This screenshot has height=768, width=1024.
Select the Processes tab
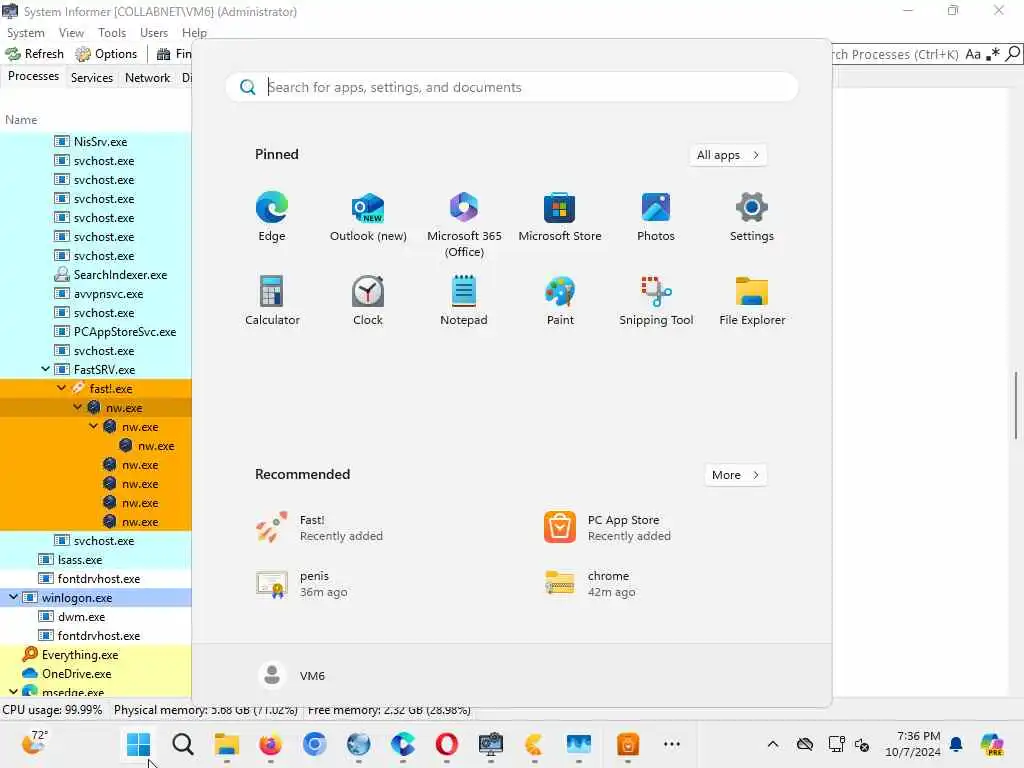point(33,76)
